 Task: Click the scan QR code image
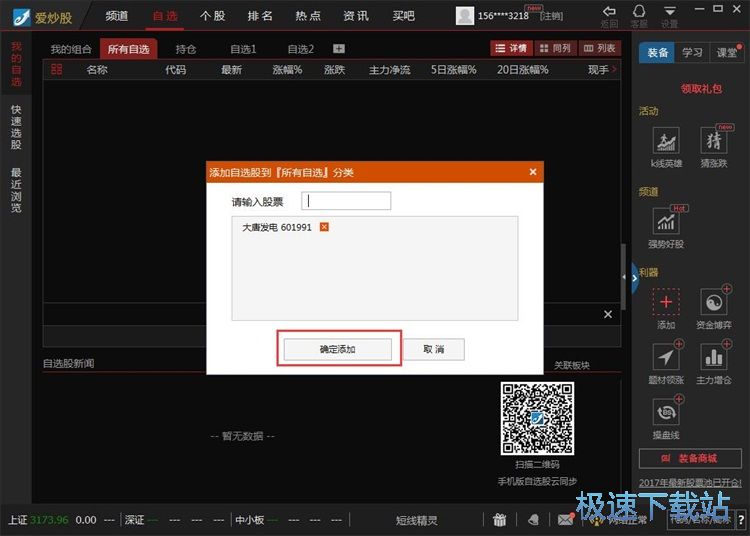pos(537,418)
